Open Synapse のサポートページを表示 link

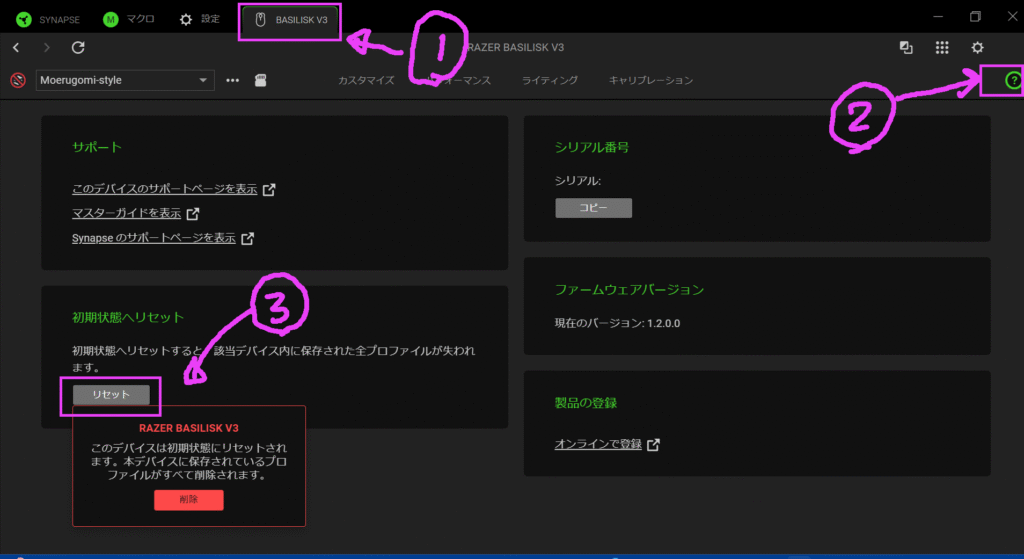coord(153,238)
